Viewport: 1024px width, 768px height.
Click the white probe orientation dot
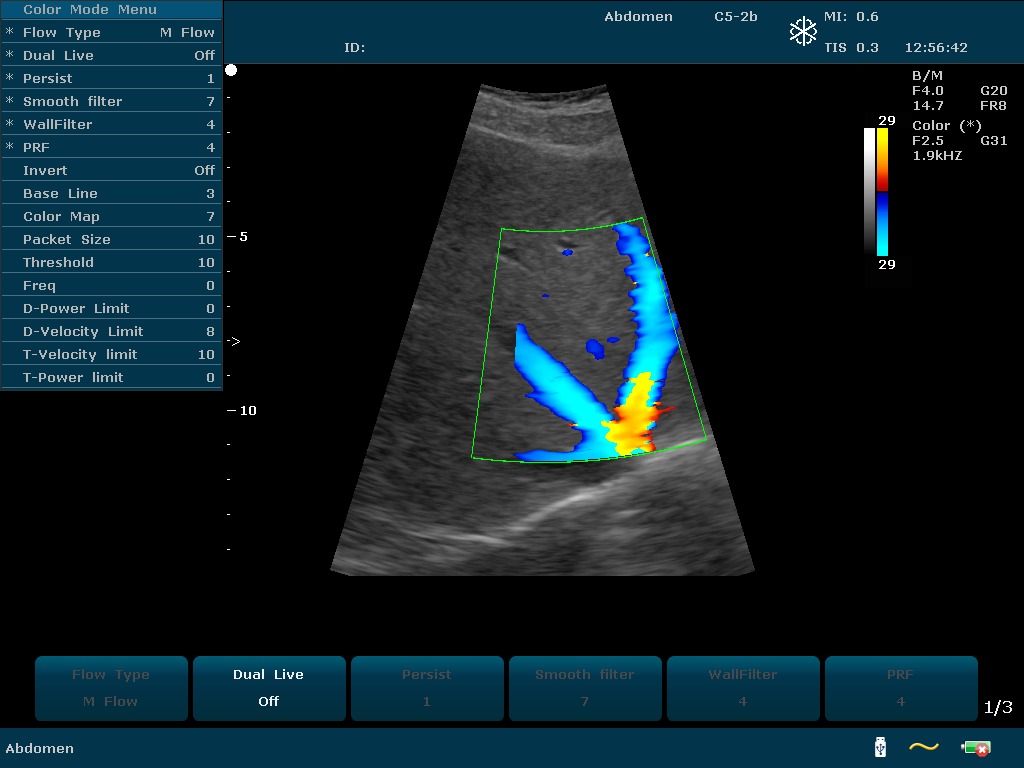(x=231, y=70)
